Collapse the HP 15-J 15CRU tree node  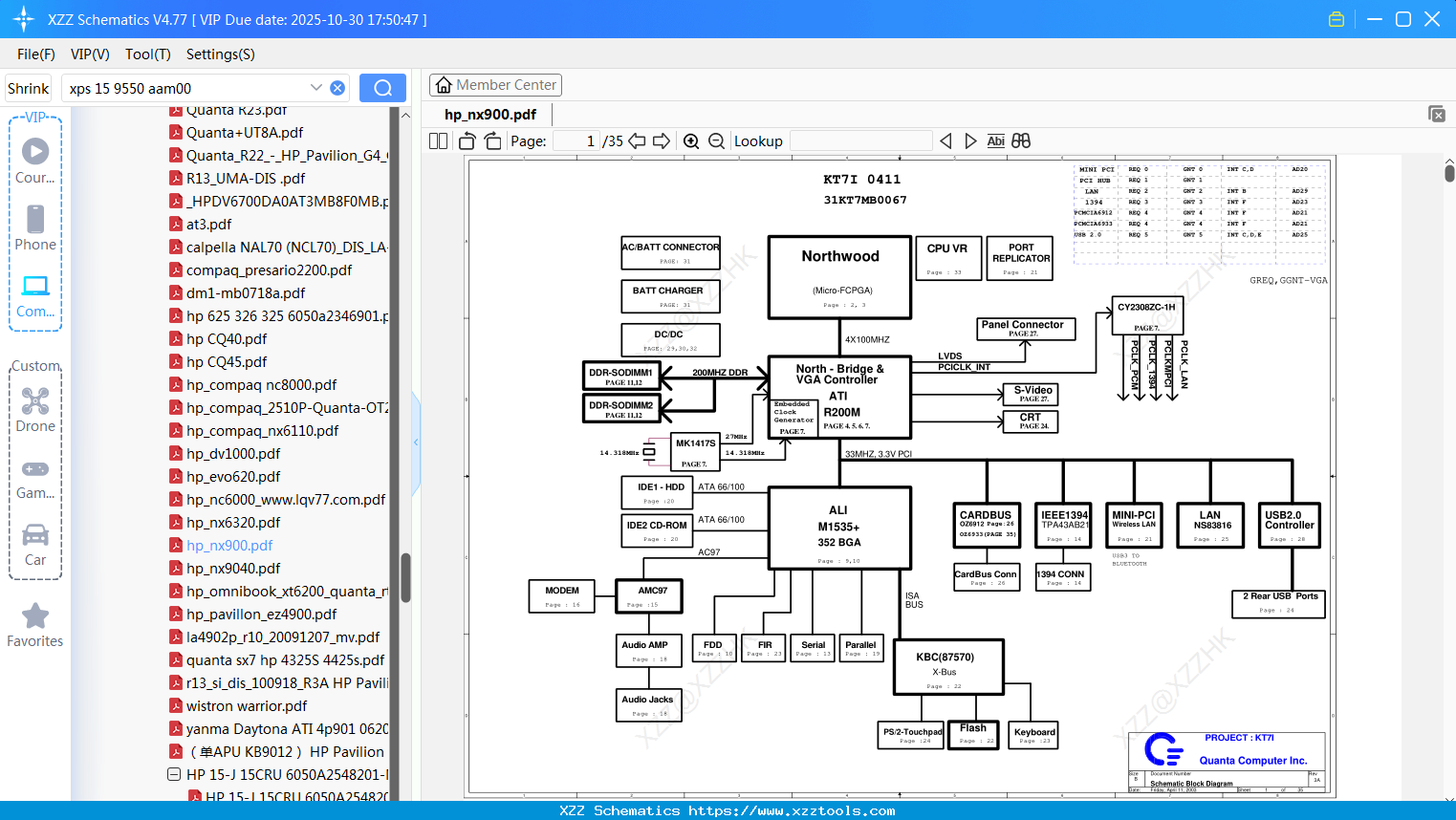[x=174, y=774]
